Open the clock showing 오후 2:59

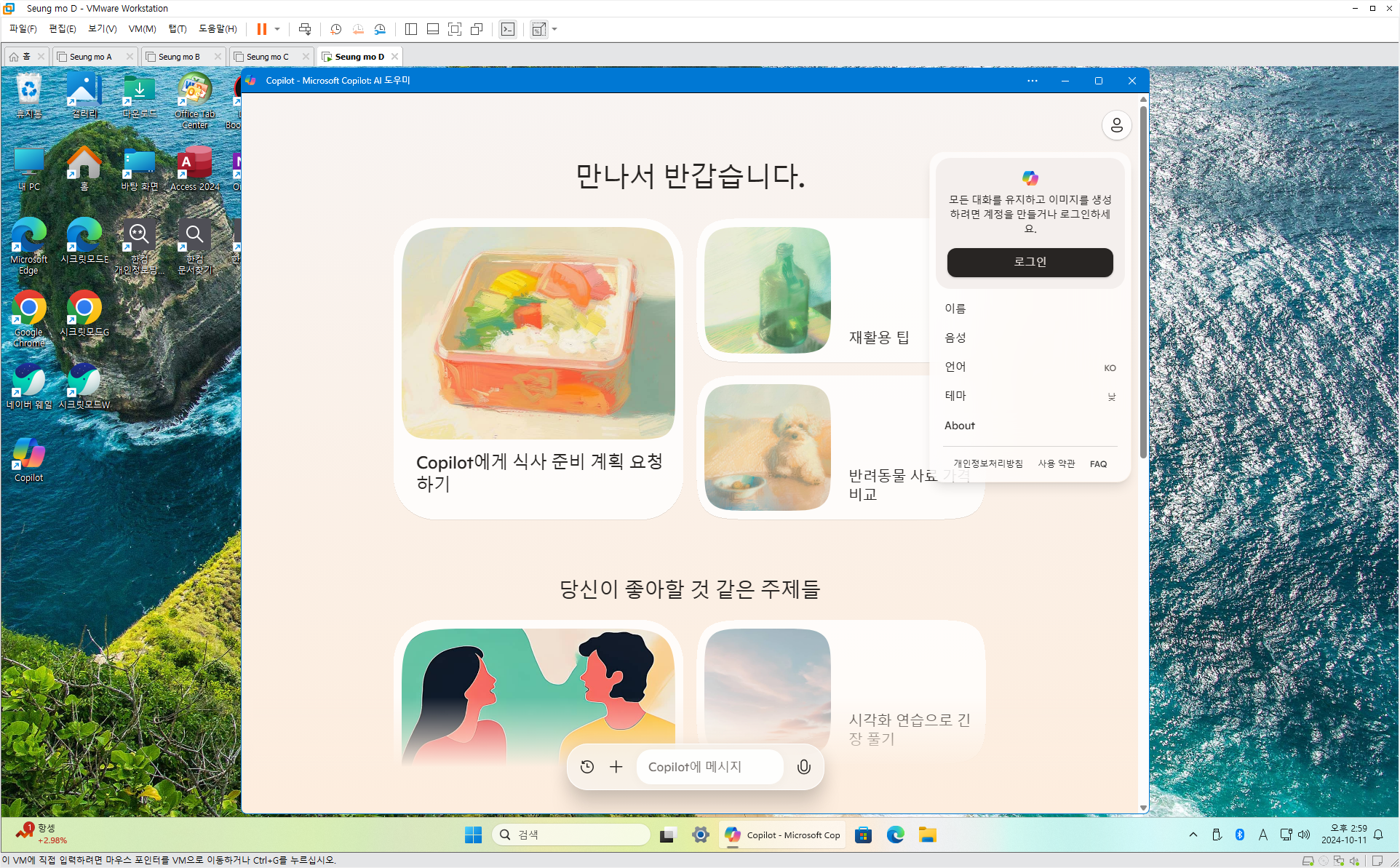tap(1344, 835)
